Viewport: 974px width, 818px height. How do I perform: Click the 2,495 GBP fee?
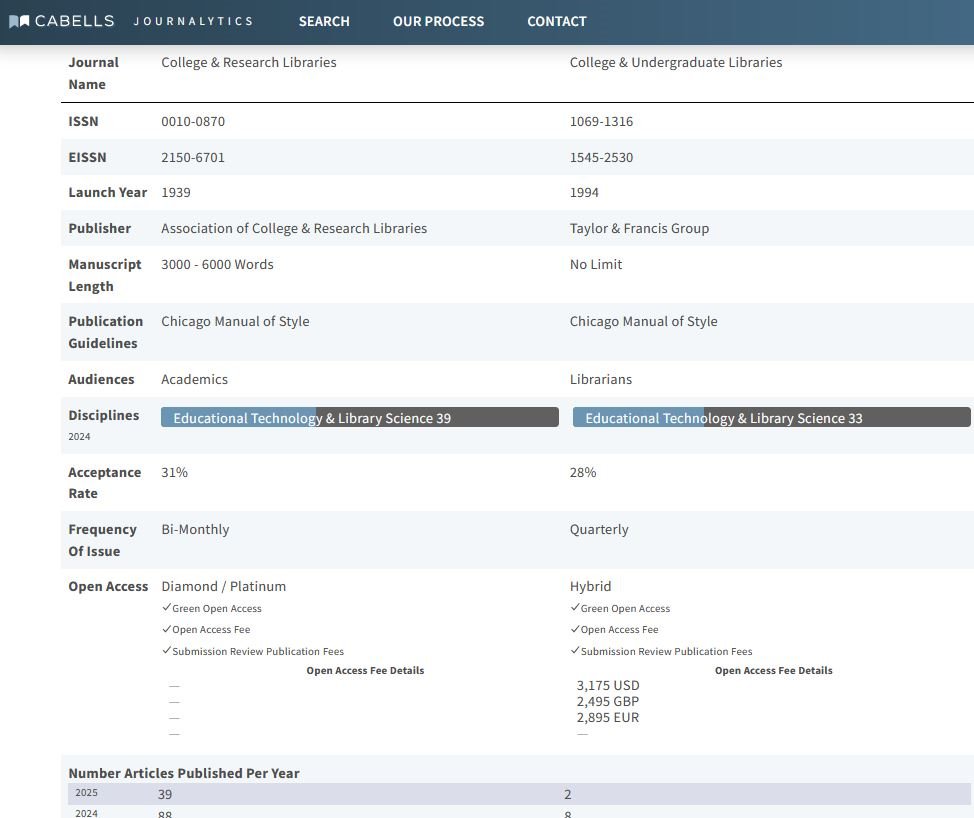pyautogui.click(x=608, y=702)
